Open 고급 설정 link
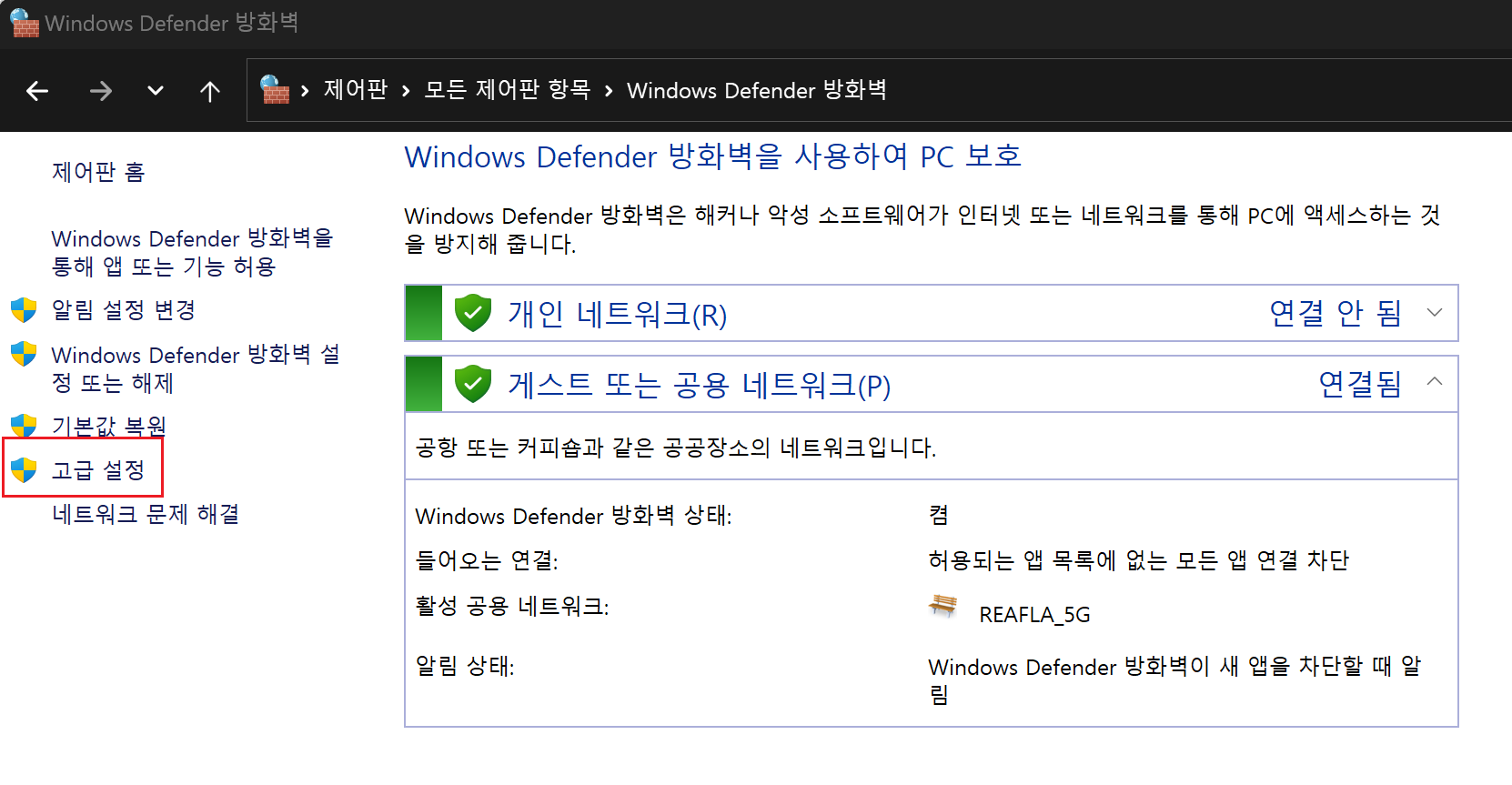The image size is (1512, 785). click(x=98, y=470)
